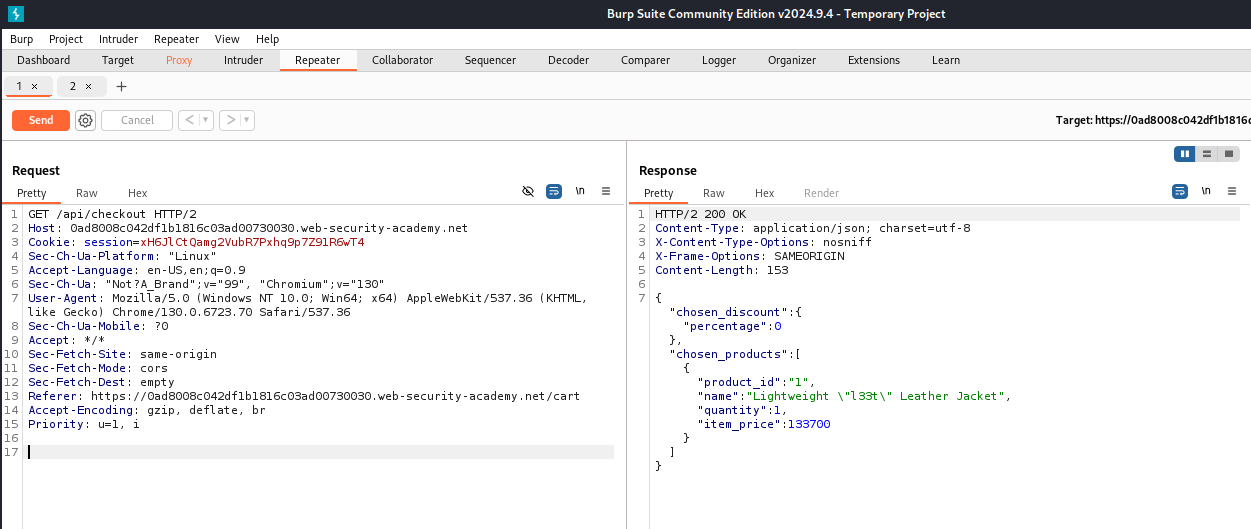Viewport: 1251px width, 529px height.
Task: Switch to the Logger tab
Action: click(719, 60)
